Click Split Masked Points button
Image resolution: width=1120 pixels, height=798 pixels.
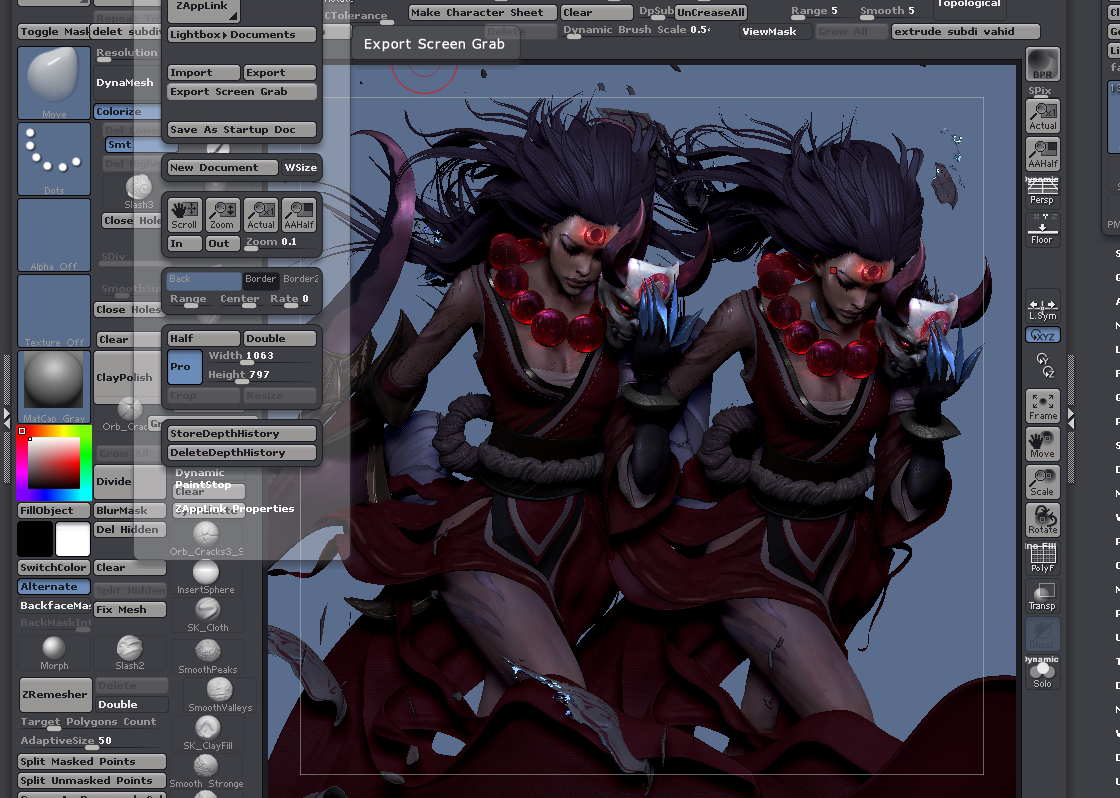pos(91,762)
